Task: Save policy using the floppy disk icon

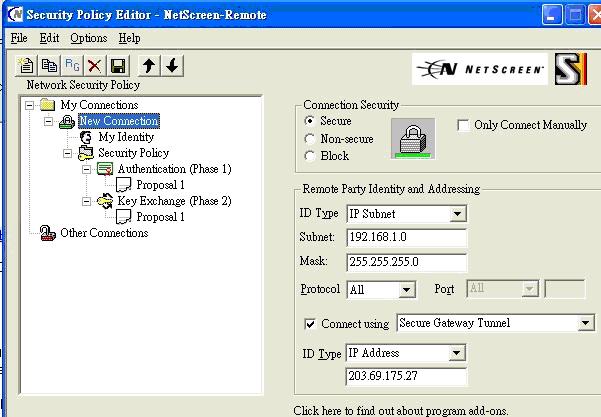Action: (117, 65)
